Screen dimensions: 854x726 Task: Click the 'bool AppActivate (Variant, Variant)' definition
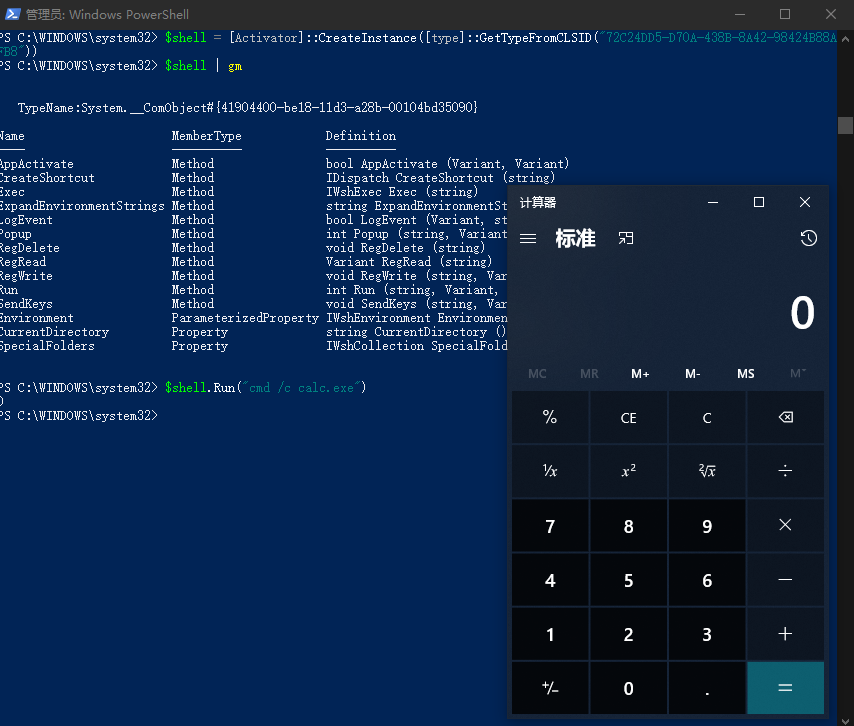click(447, 164)
